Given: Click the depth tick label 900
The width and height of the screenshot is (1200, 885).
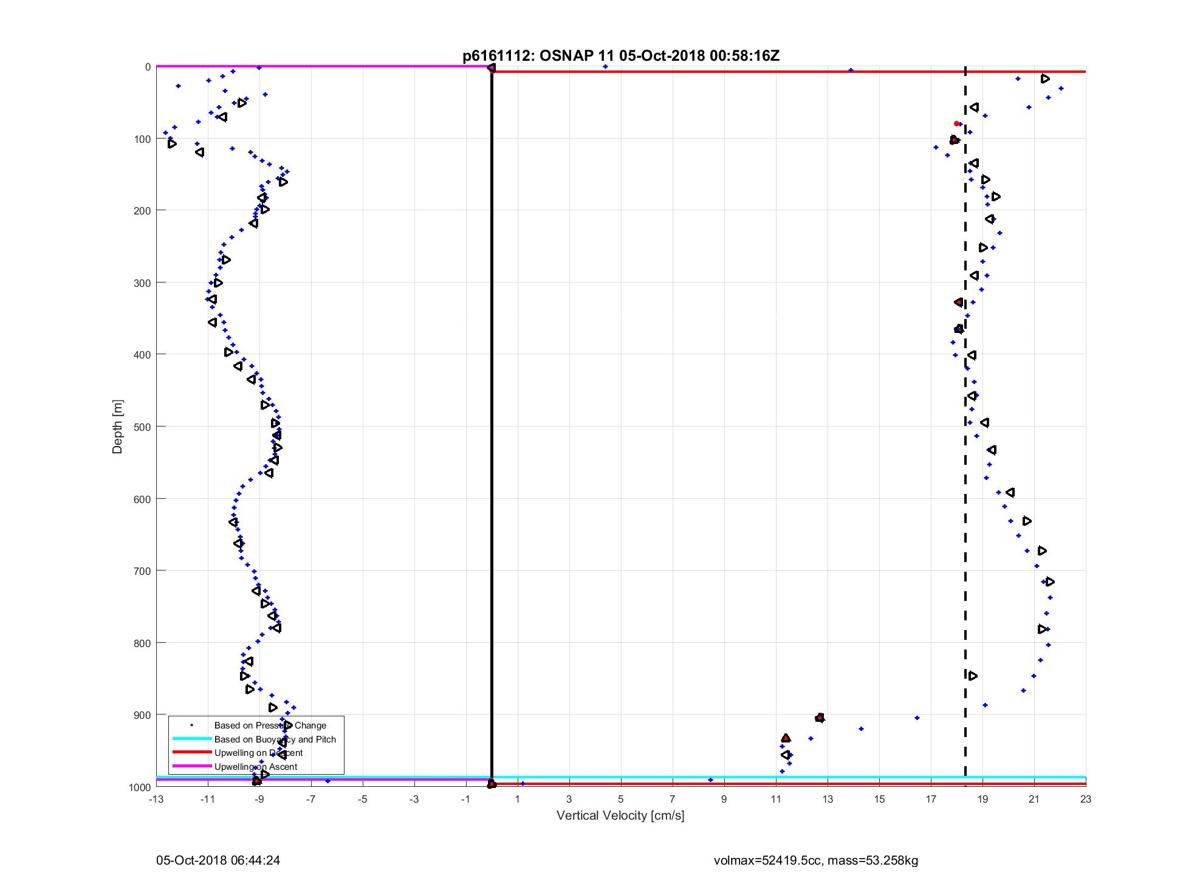Looking at the screenshot, I should [142, 715].
